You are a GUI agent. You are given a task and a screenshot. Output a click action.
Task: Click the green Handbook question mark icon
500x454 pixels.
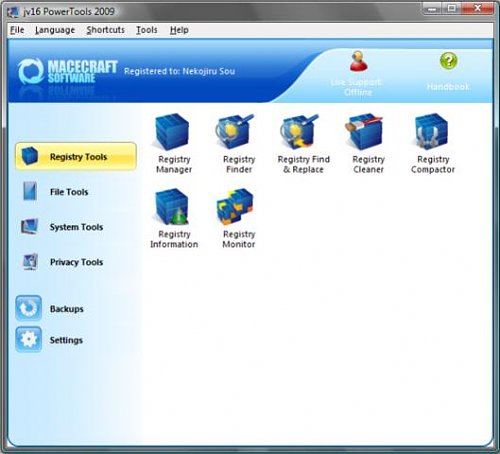point(448,61)
